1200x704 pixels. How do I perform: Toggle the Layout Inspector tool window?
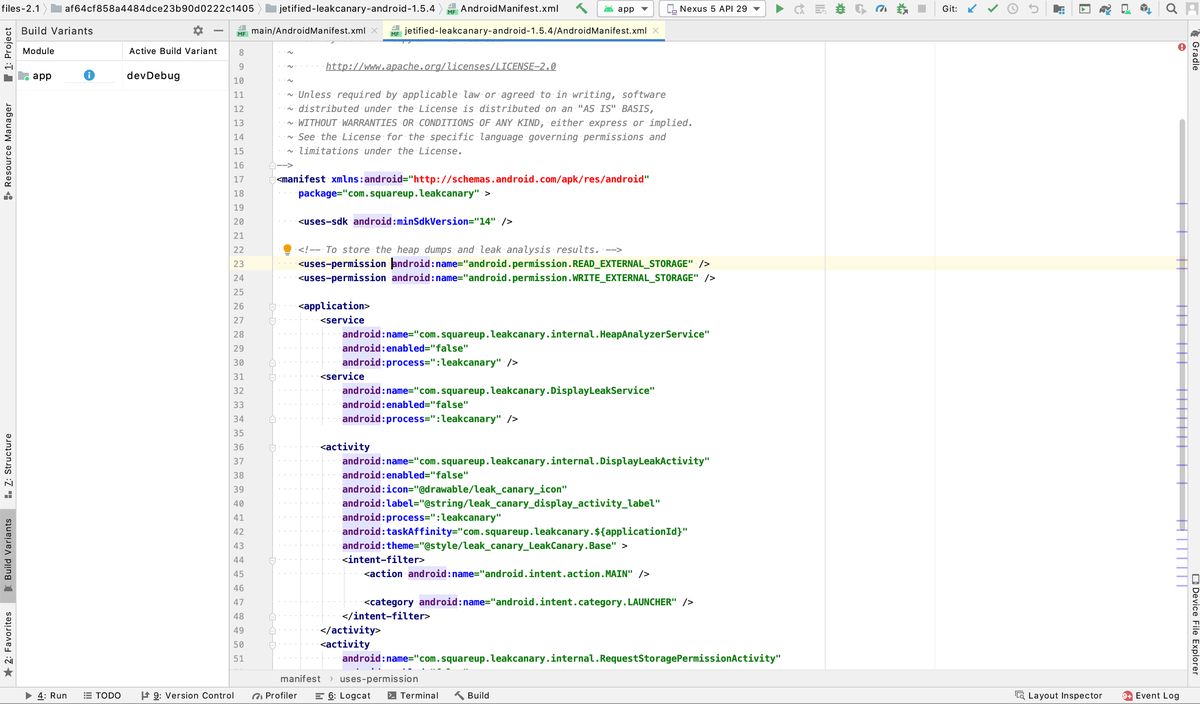pos(1058,695)
